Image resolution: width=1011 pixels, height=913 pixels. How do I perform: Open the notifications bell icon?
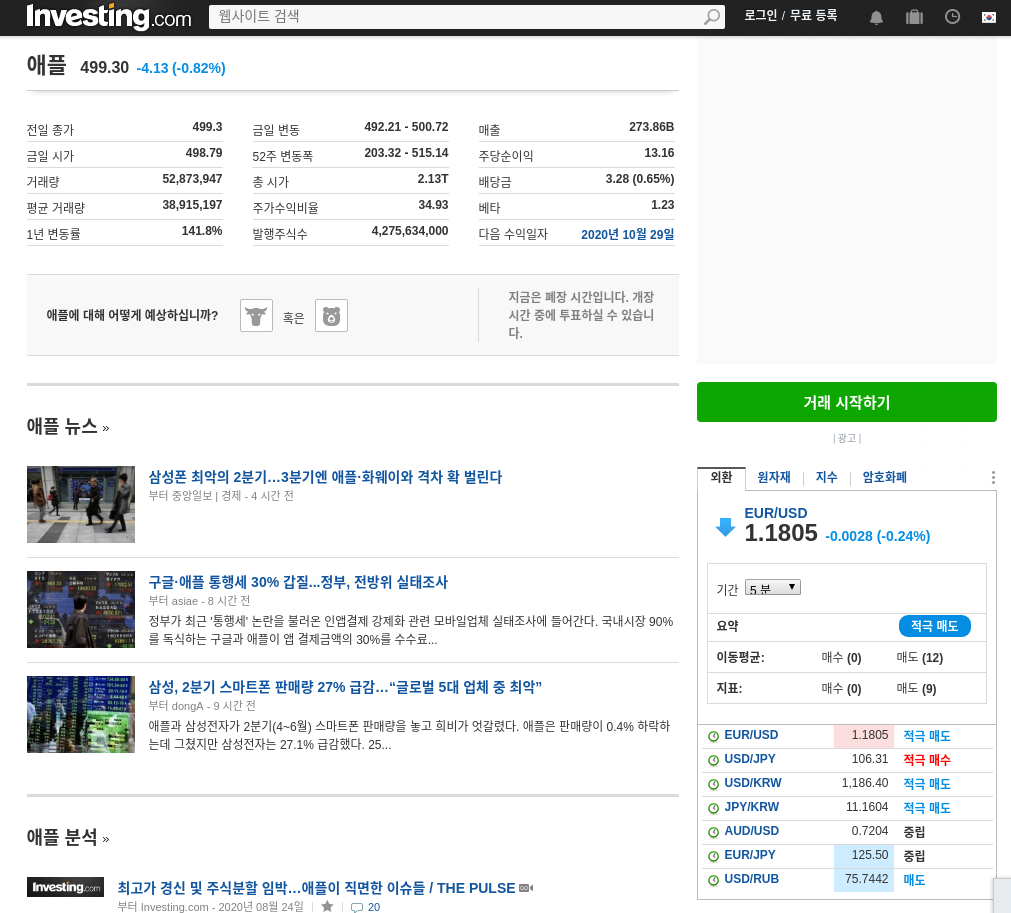(876, 17)
